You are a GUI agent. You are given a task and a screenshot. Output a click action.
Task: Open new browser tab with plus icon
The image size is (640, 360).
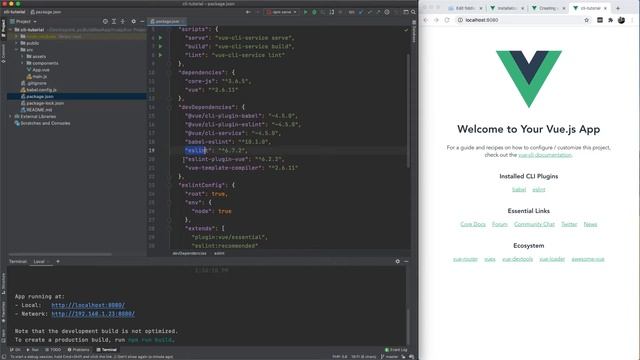618,8
